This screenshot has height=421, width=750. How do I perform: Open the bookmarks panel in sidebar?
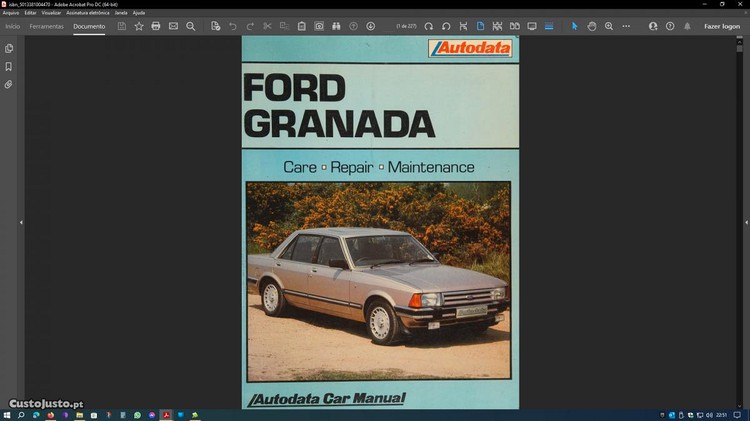pos(9,66)
